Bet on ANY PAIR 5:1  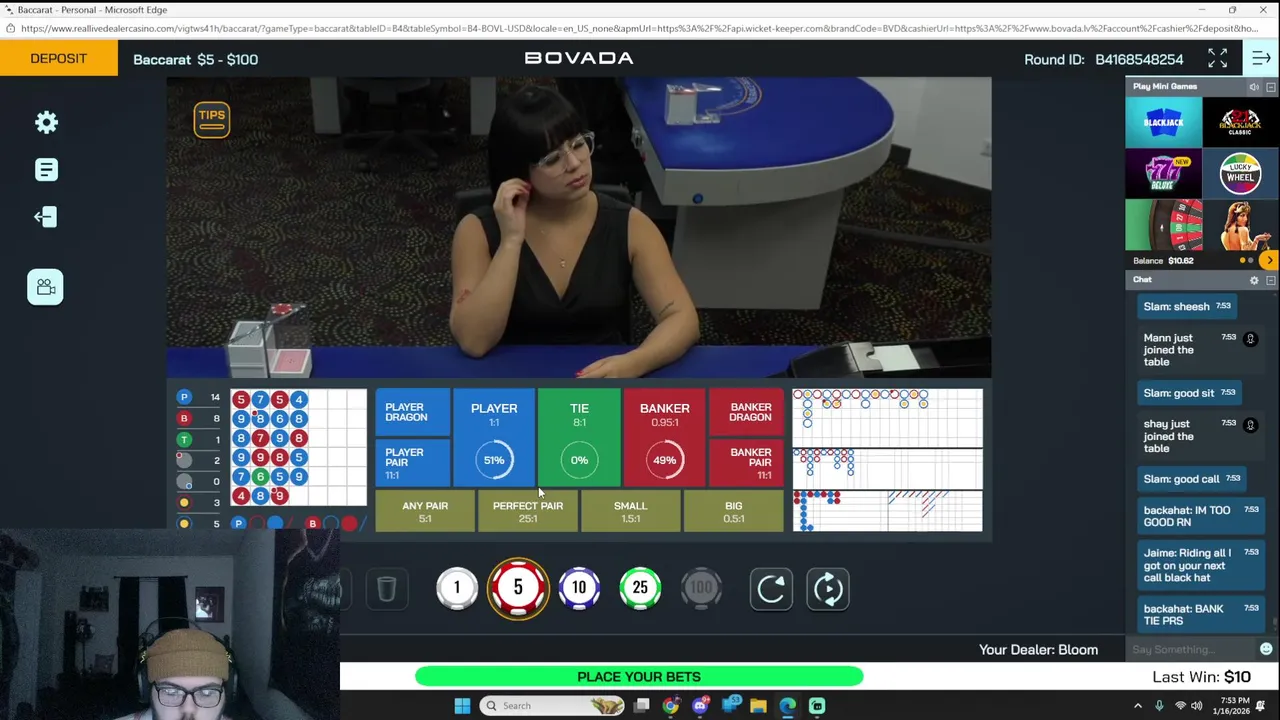tap(425, 511)
